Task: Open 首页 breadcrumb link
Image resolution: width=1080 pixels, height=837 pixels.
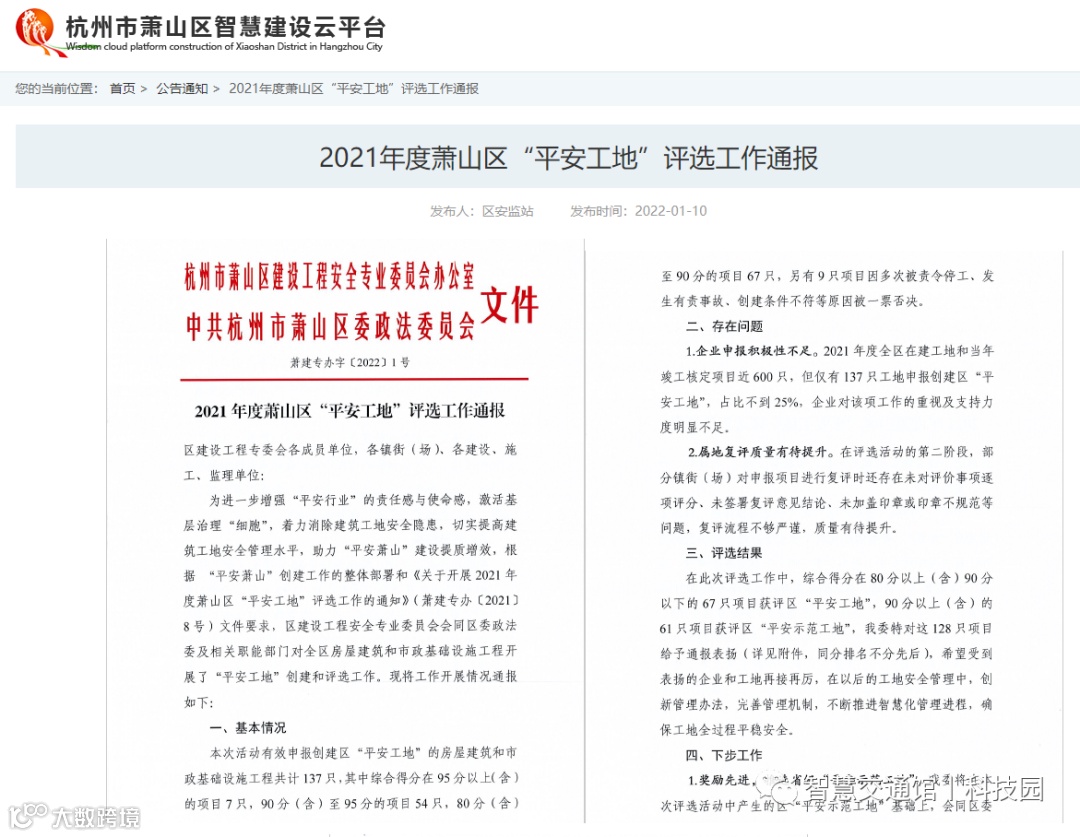Action: 123,89
